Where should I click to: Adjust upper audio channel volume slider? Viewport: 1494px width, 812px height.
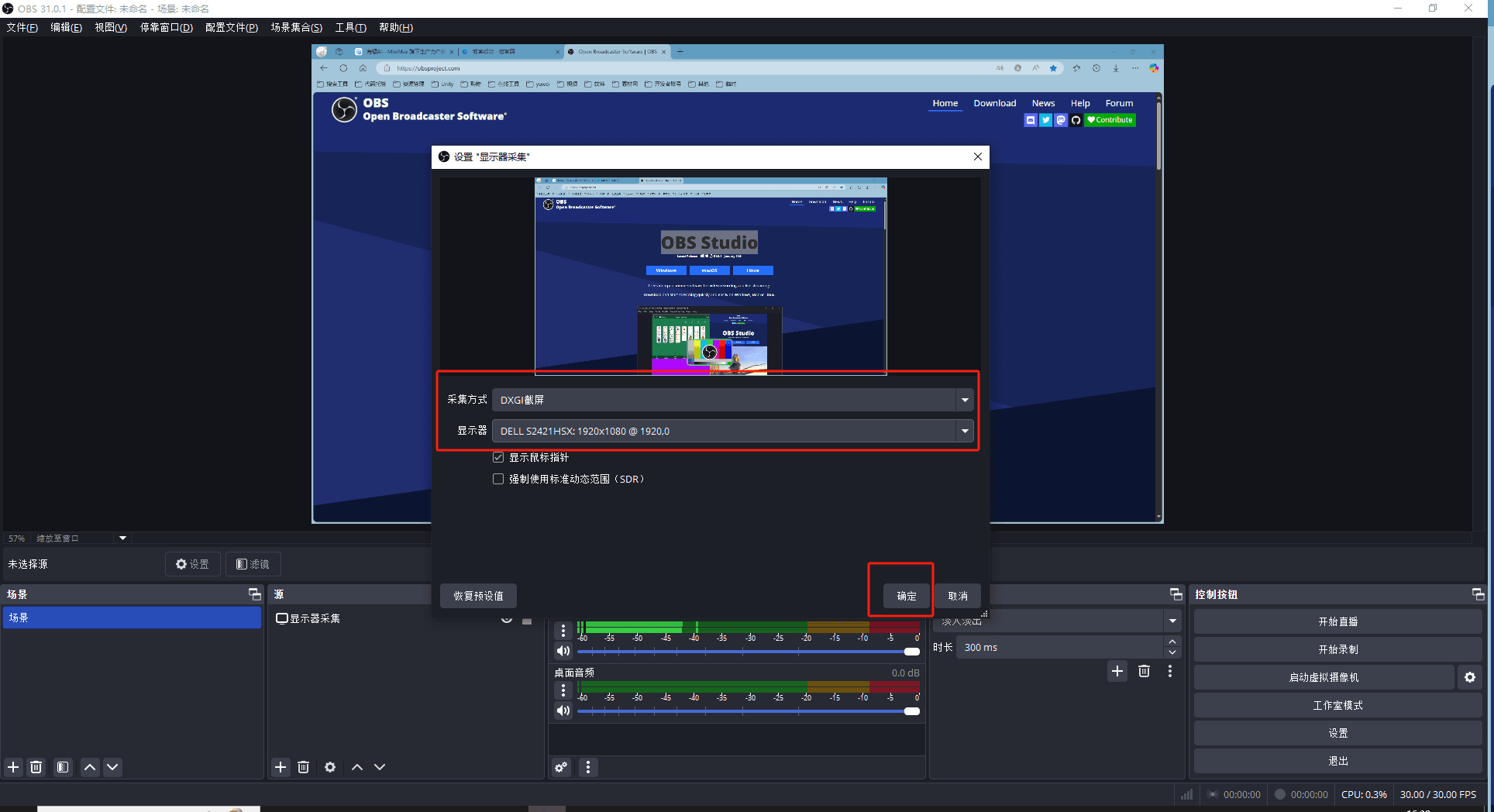pos(749,652)
